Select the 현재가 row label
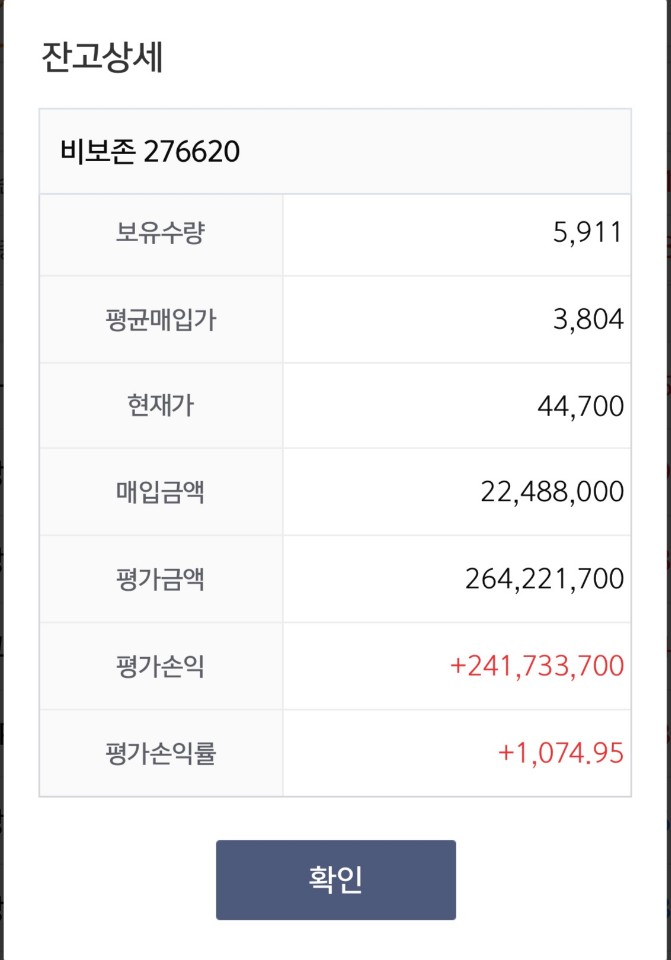Image resolution: width=671 pixels, height=960 pixels. click(160, 405)
